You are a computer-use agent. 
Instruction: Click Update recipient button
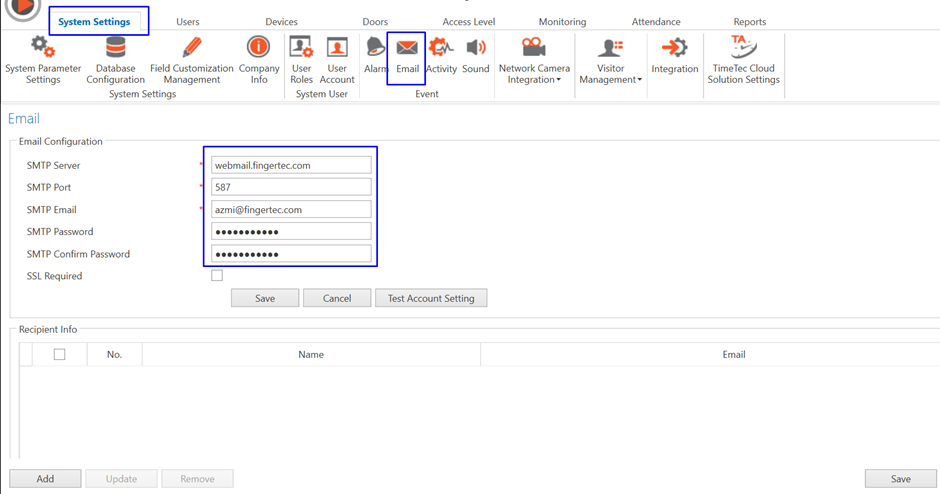(121, 478)
